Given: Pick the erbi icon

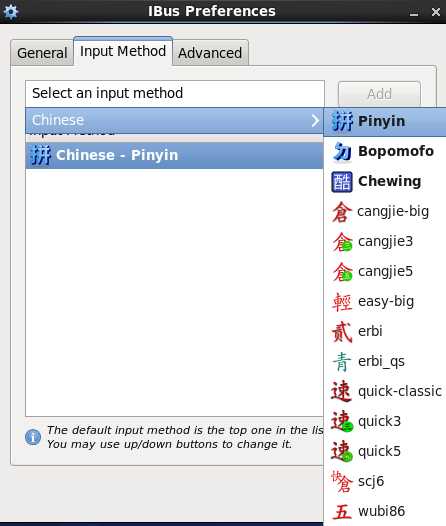Looking at the screenshot, I should point(342,331).
